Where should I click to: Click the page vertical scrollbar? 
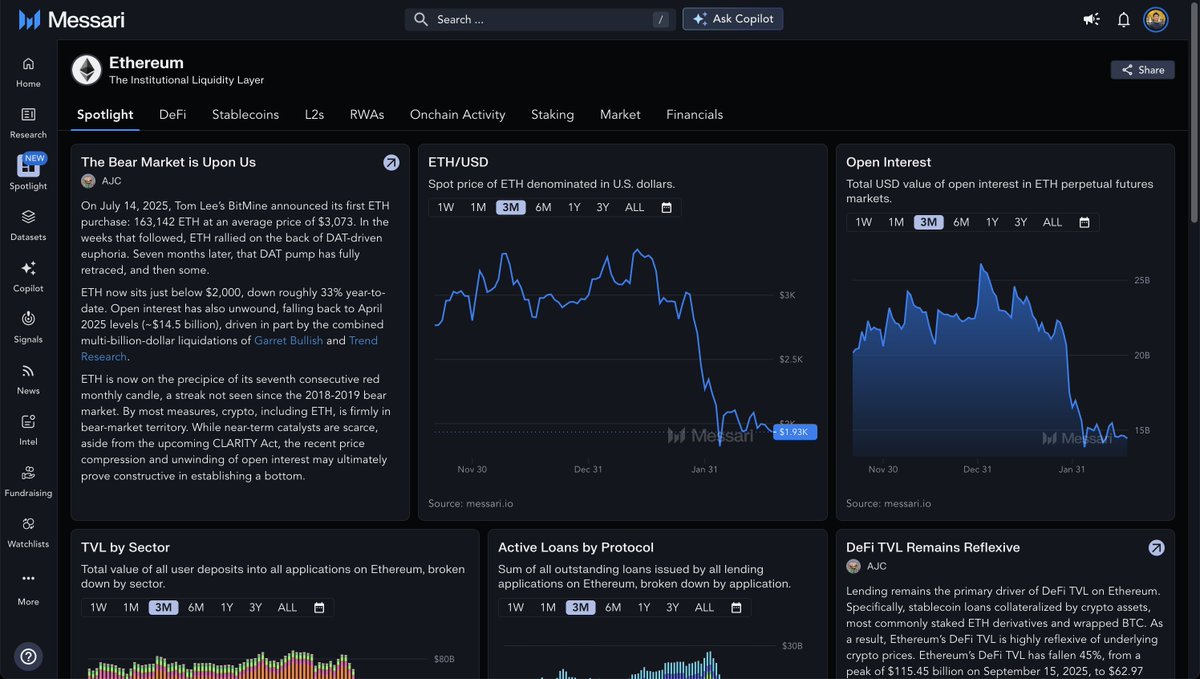tap(1195, 112)
